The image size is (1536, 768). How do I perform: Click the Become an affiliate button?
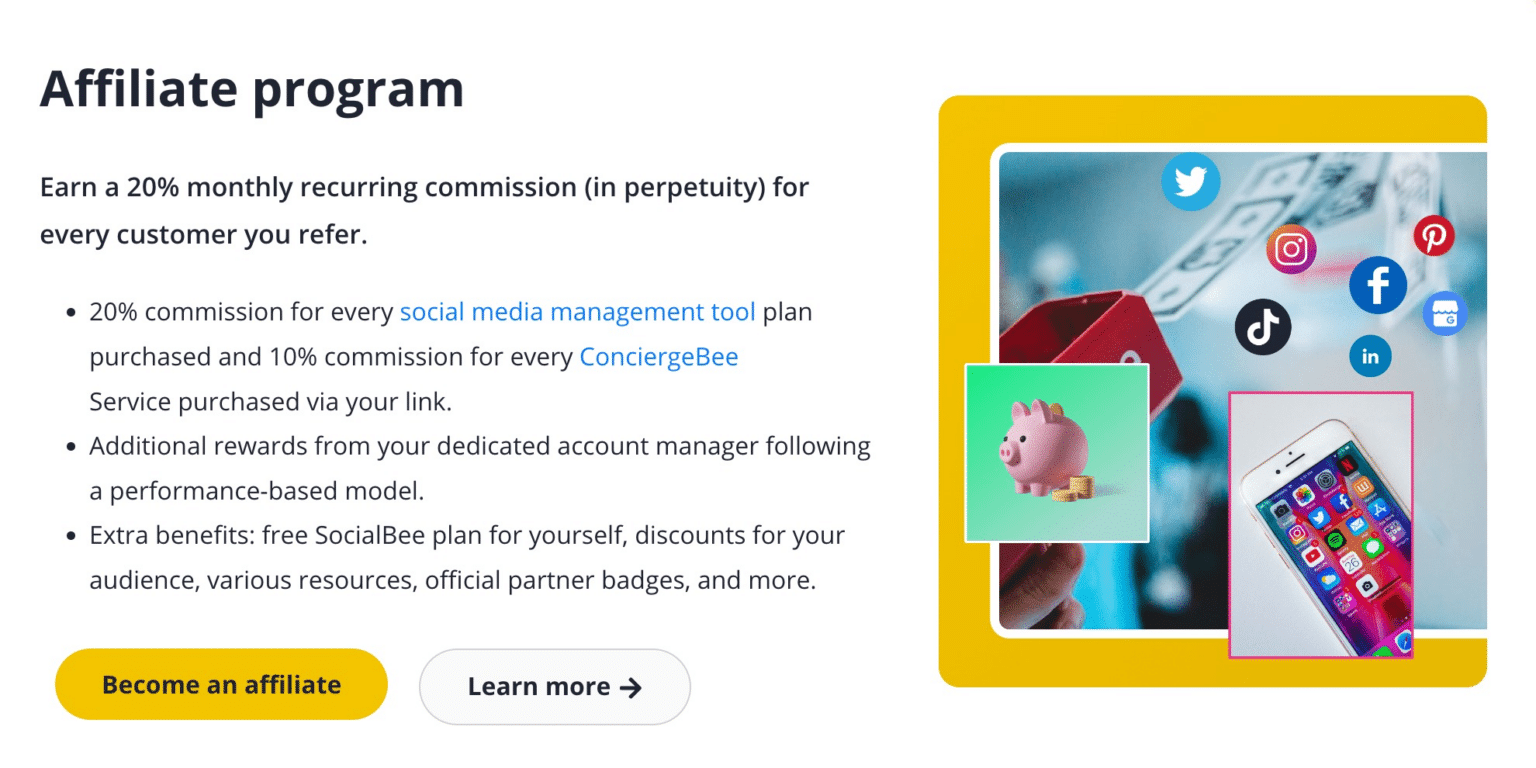221,684
